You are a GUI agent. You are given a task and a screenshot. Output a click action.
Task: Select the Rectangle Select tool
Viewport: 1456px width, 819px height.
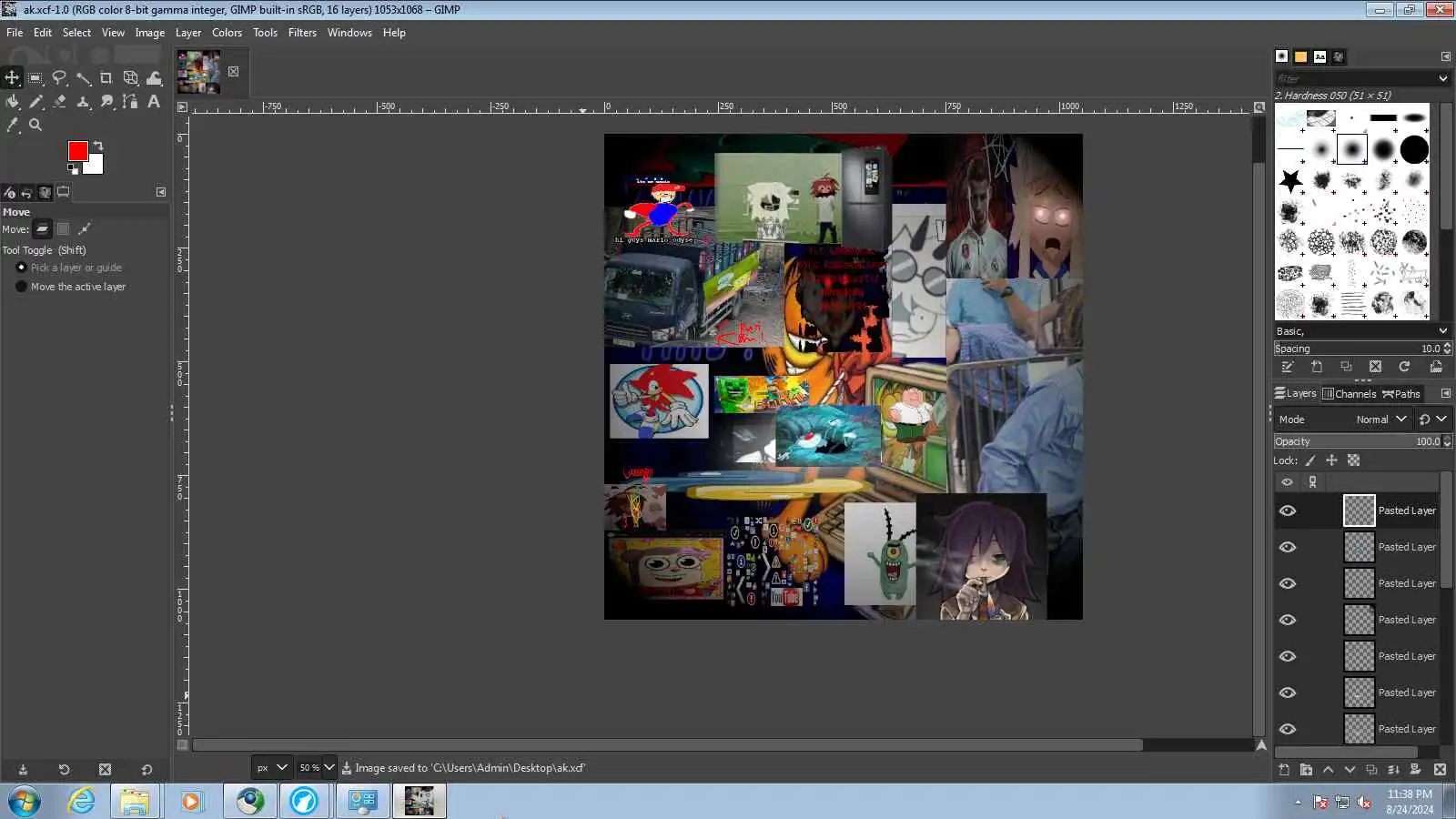click(x=35, y=78)
